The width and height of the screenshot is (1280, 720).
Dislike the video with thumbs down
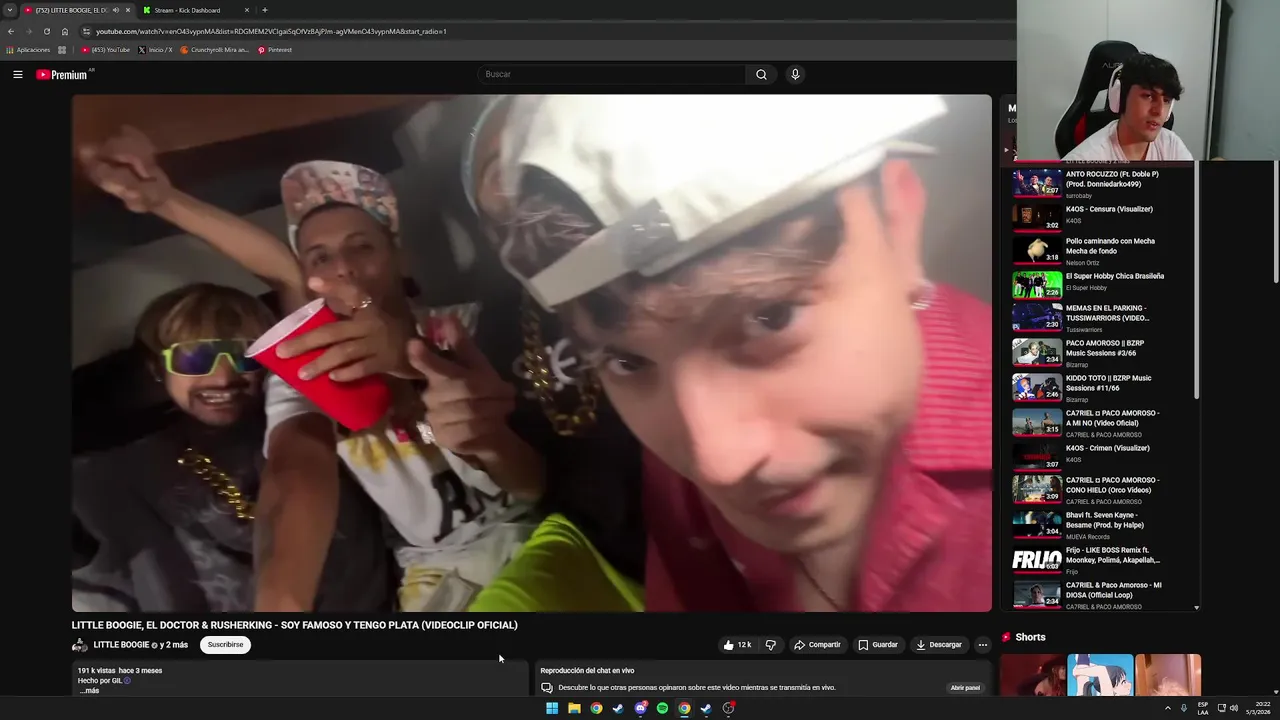pyautogui.click(x=770, y=645)
